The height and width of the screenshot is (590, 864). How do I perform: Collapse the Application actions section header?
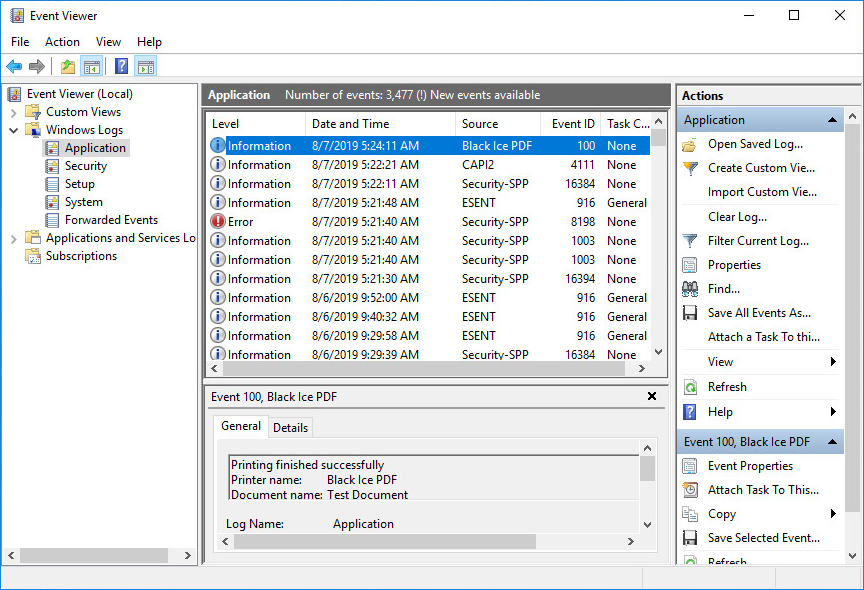[x=833, y=120]
